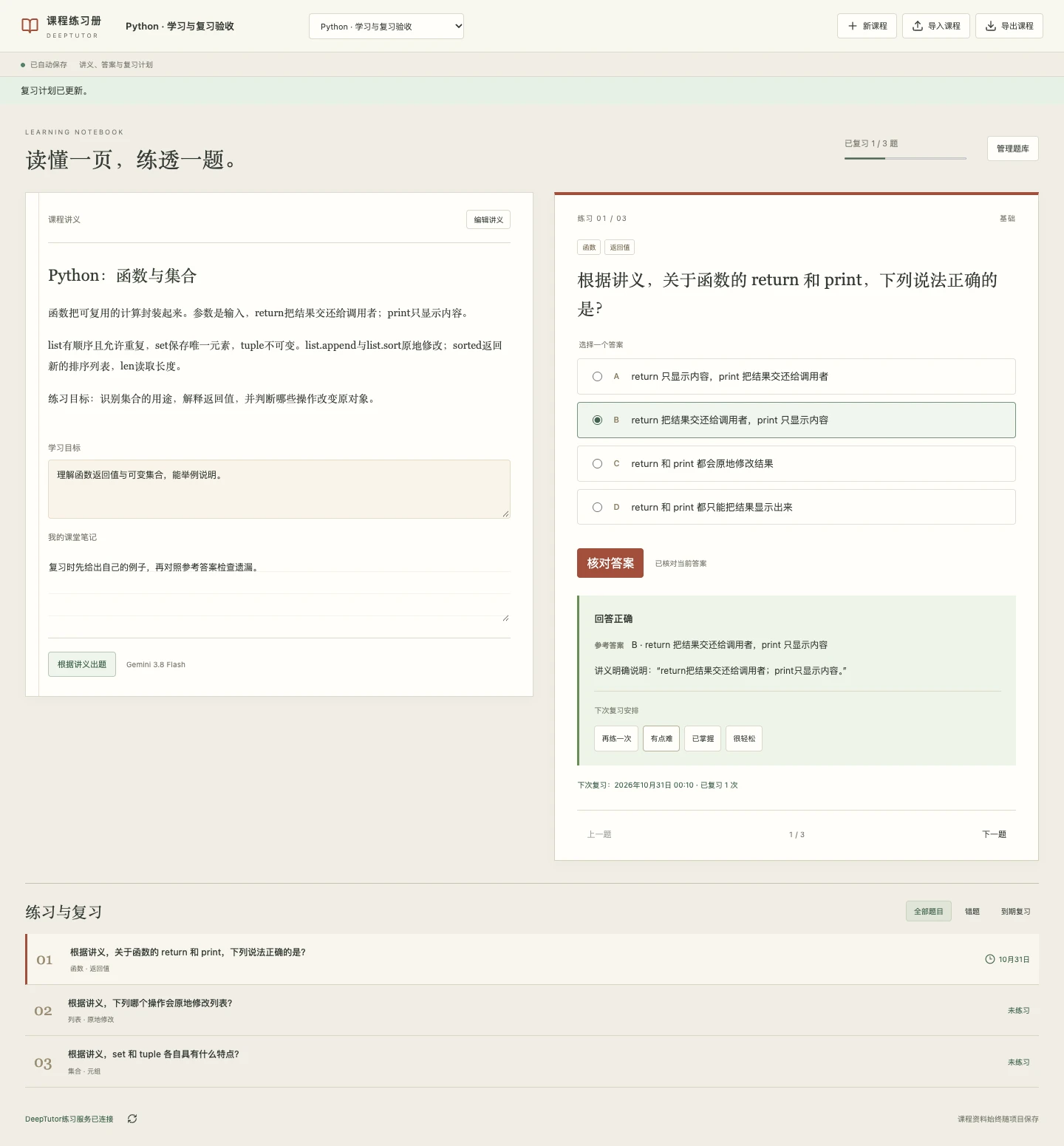Click the clock icon beside 10月31日

pos(990,959)
